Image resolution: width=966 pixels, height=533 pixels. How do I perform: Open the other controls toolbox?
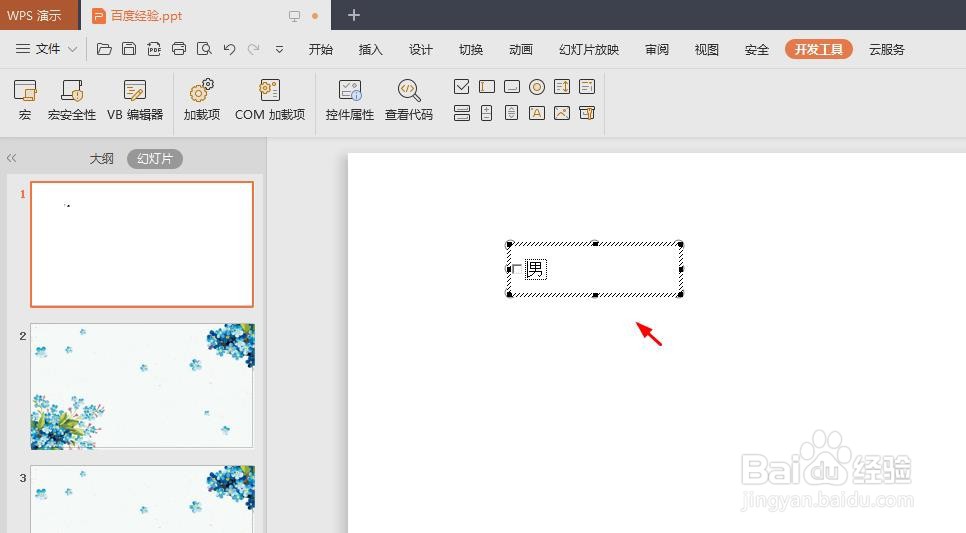(587, 113)
